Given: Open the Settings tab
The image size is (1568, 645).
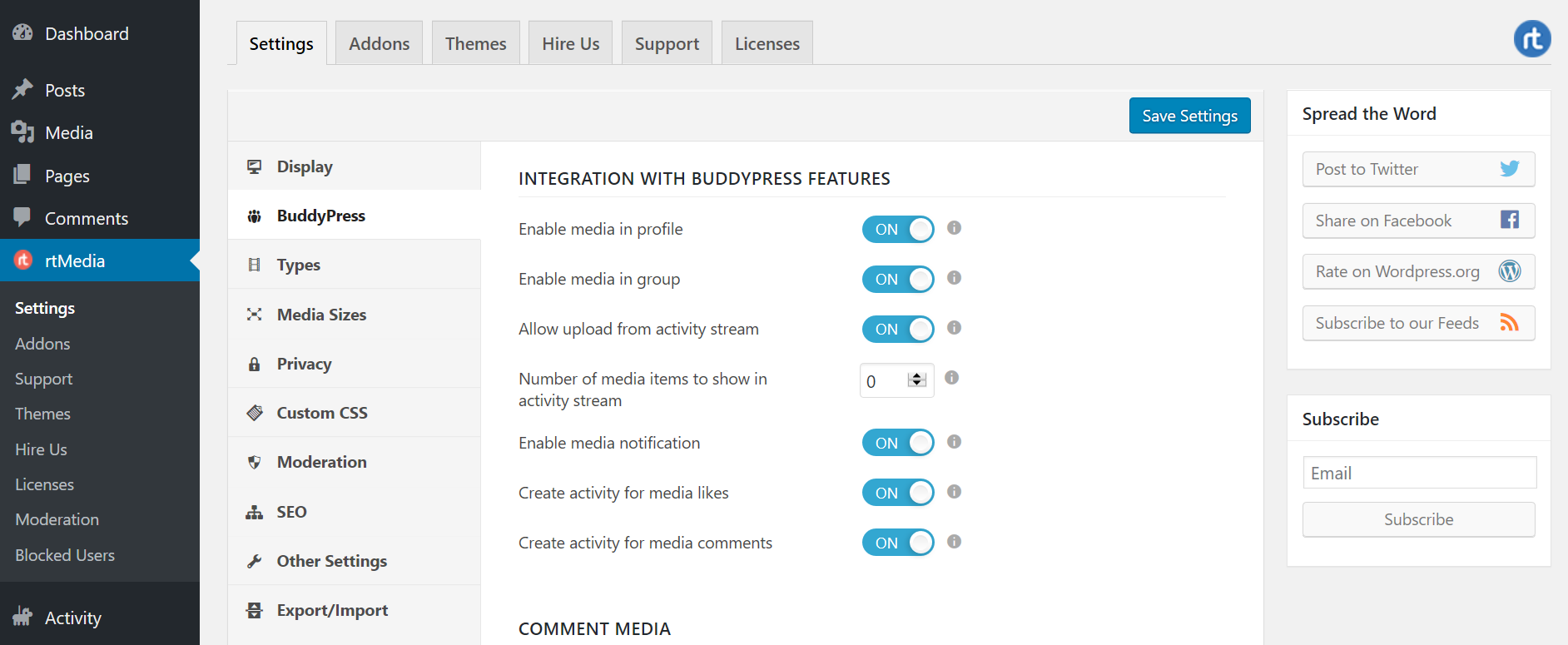Looking at the screenshot, I should pyautogui.click(x=281, y=43).
